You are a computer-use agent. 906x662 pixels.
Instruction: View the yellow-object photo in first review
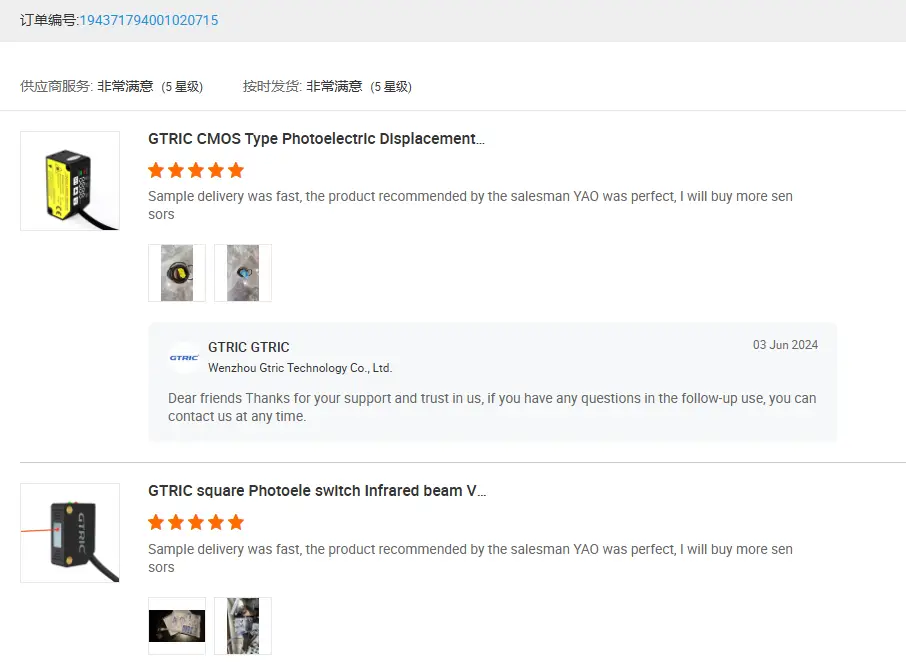(177, 273)
